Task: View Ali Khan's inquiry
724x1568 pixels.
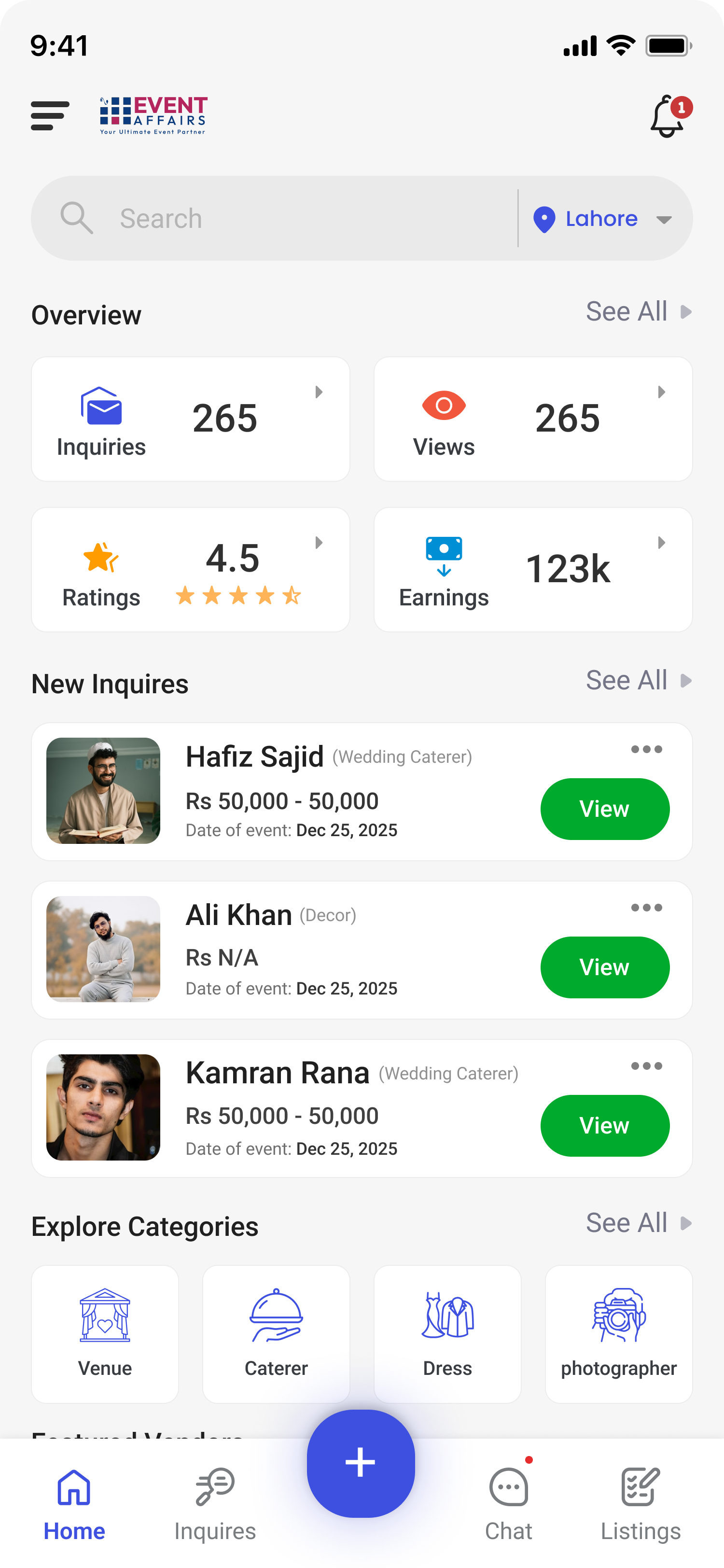Action: tap(605, 967)
